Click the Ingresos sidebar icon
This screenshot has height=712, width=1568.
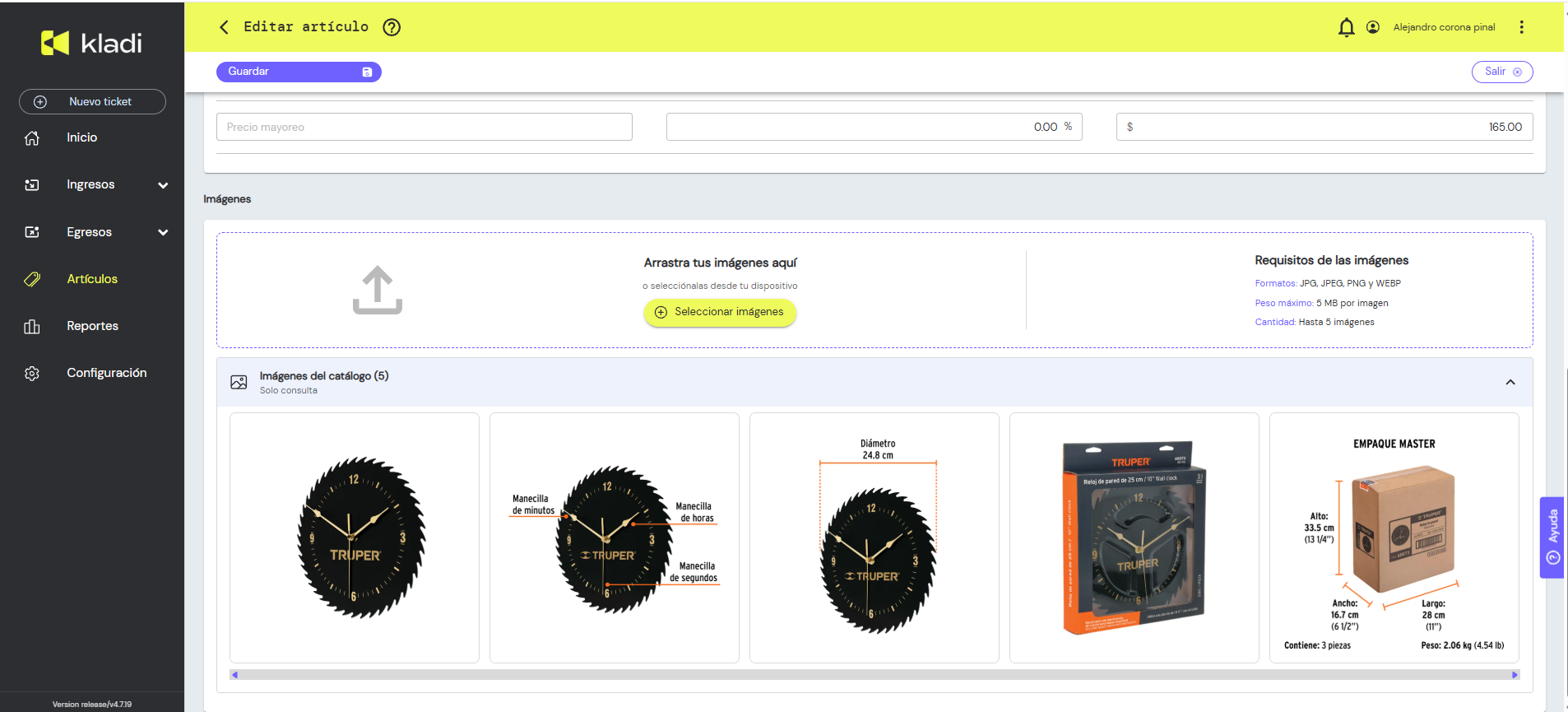point(32,184)
